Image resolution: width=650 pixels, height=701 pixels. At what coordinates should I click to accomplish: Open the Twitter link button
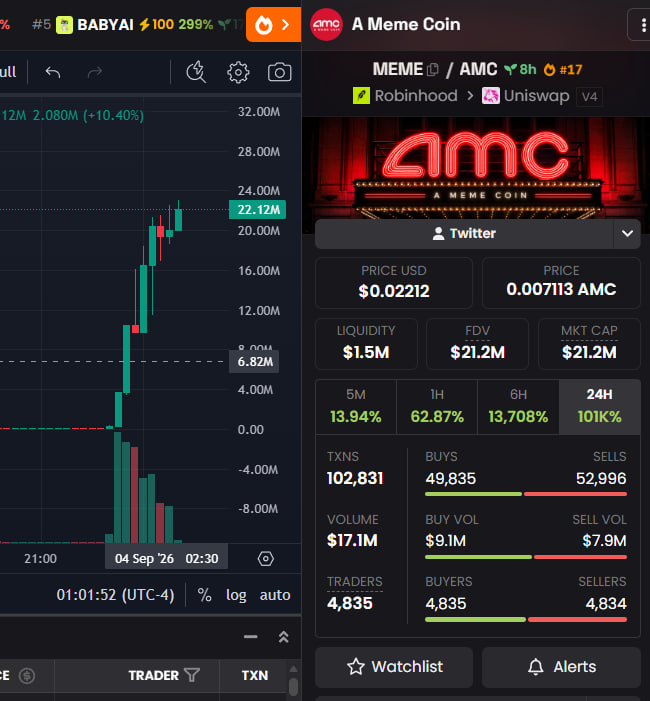pyautogui.click(x=464, y=233)
